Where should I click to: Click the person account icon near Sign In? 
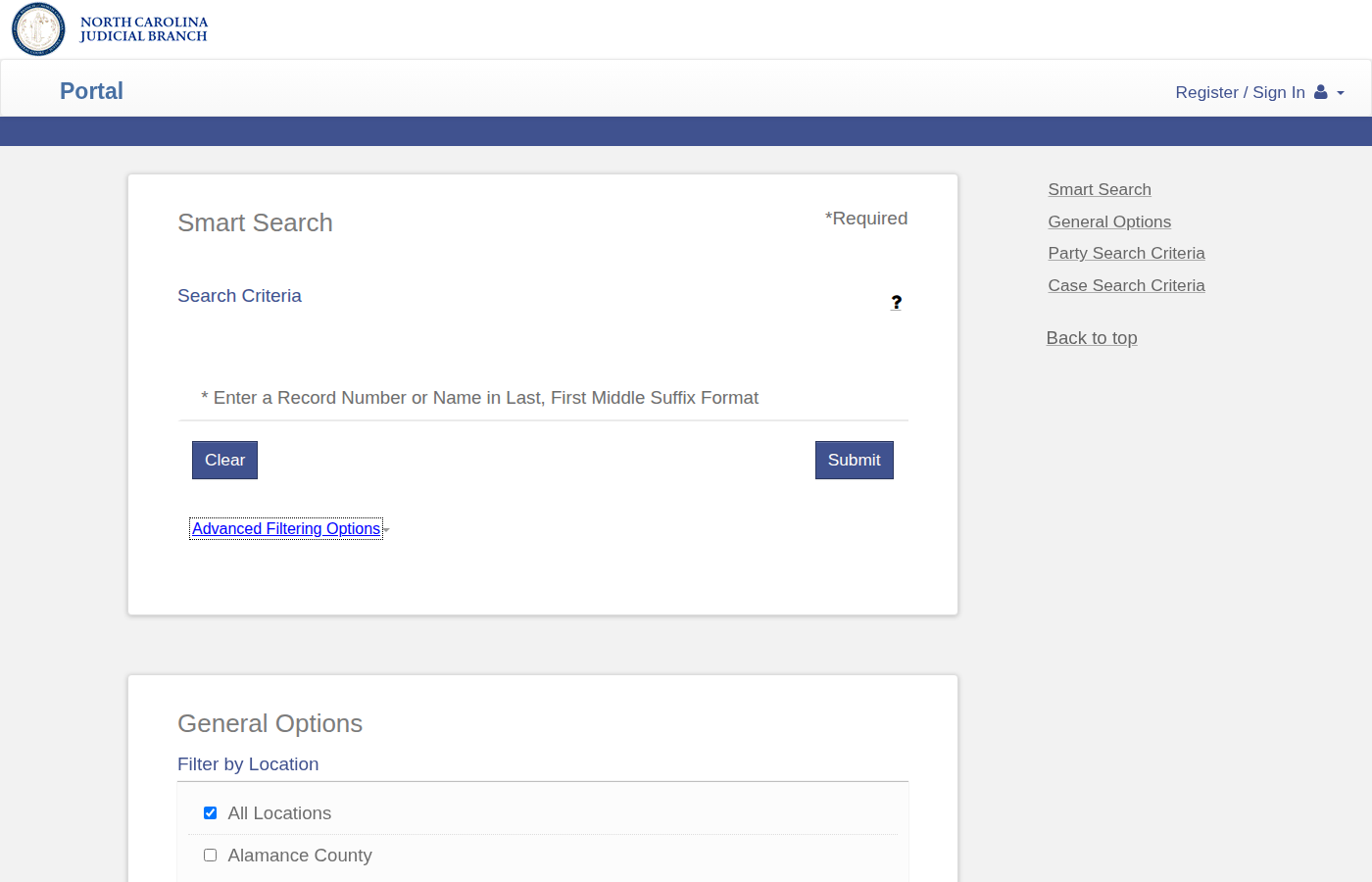[1323, 91]
